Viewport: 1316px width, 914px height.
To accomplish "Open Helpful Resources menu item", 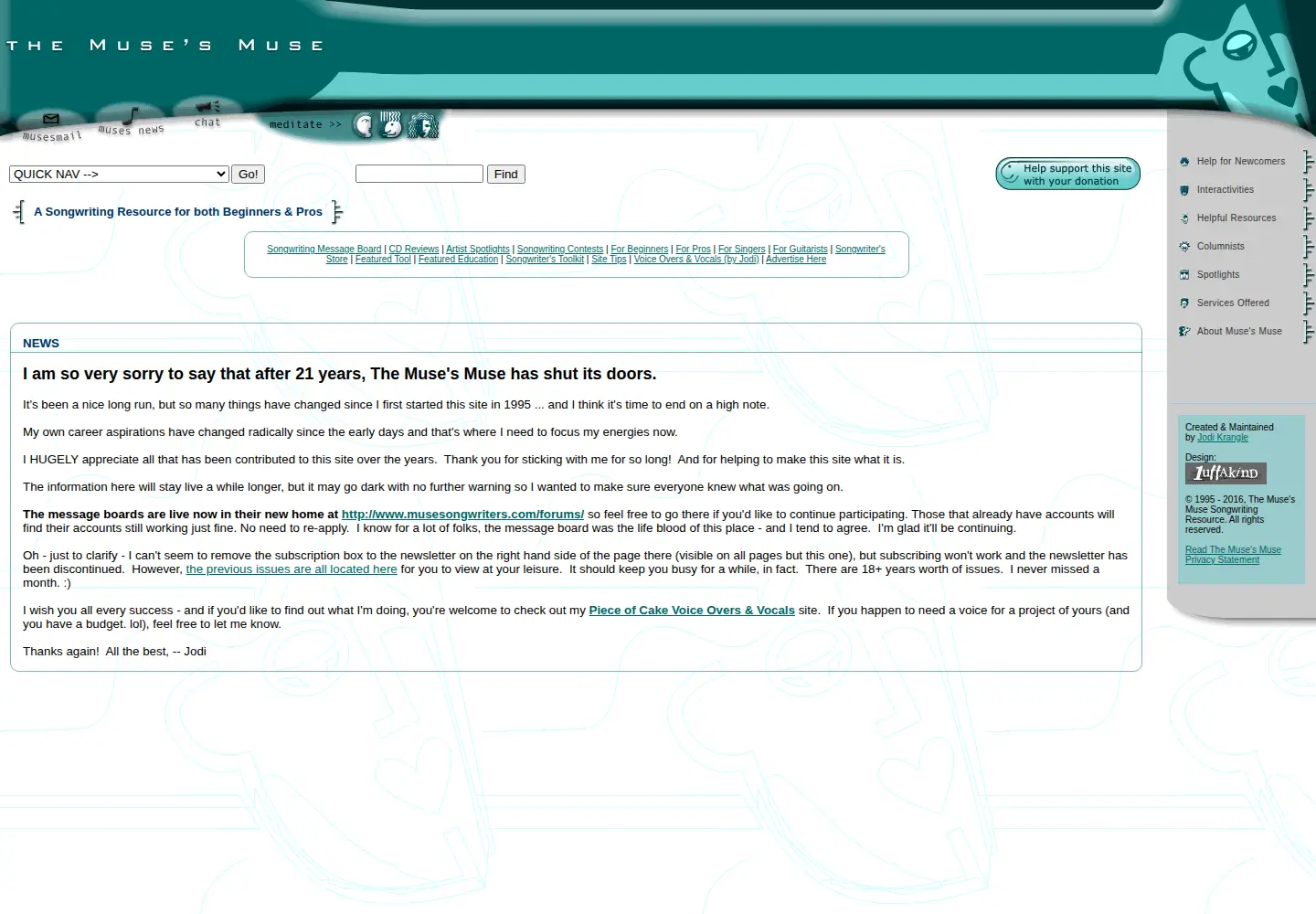I will click(1236, 218).
